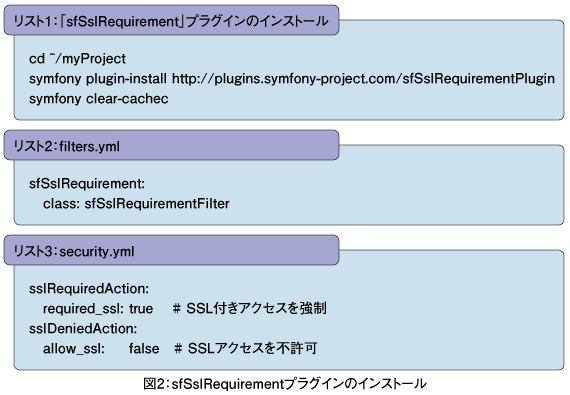This screenshot has height=395, width=570.
Task: Click the figure caption 図2 text
Action: click(285, 384)
